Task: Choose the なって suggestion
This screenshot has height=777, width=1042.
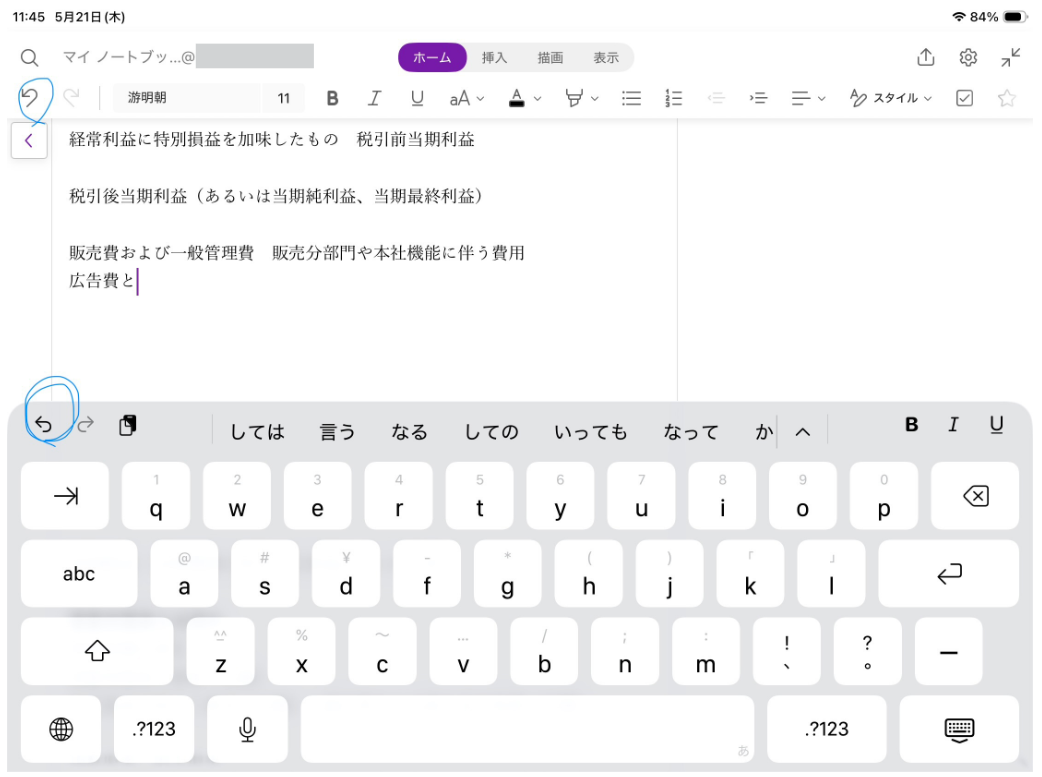Action: click(x=691, y=432)
